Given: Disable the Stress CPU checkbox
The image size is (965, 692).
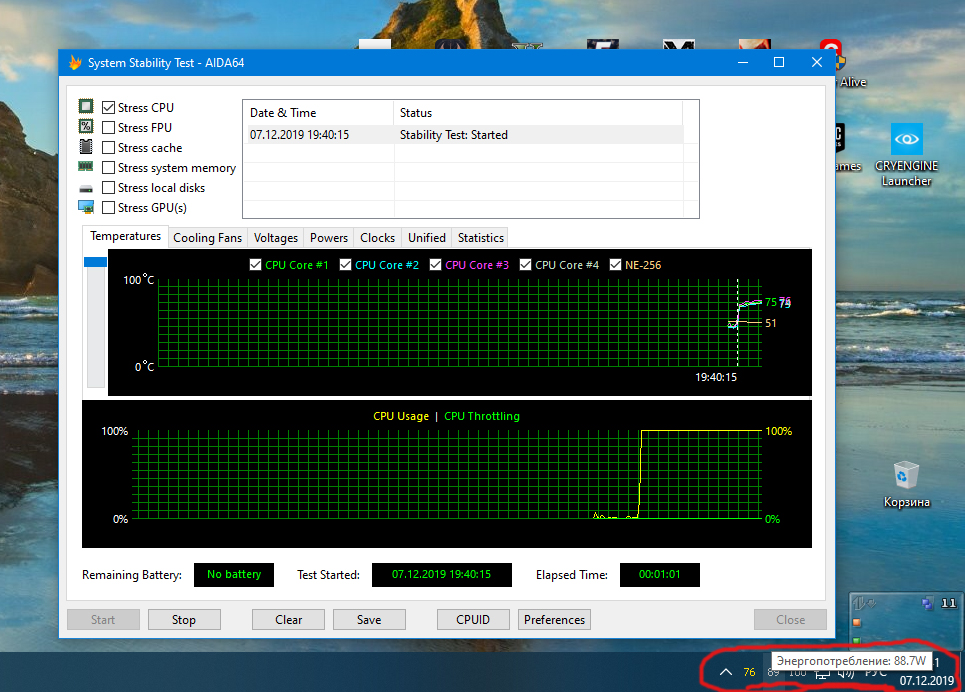Looking at the screenshot, I should point(108,107).
